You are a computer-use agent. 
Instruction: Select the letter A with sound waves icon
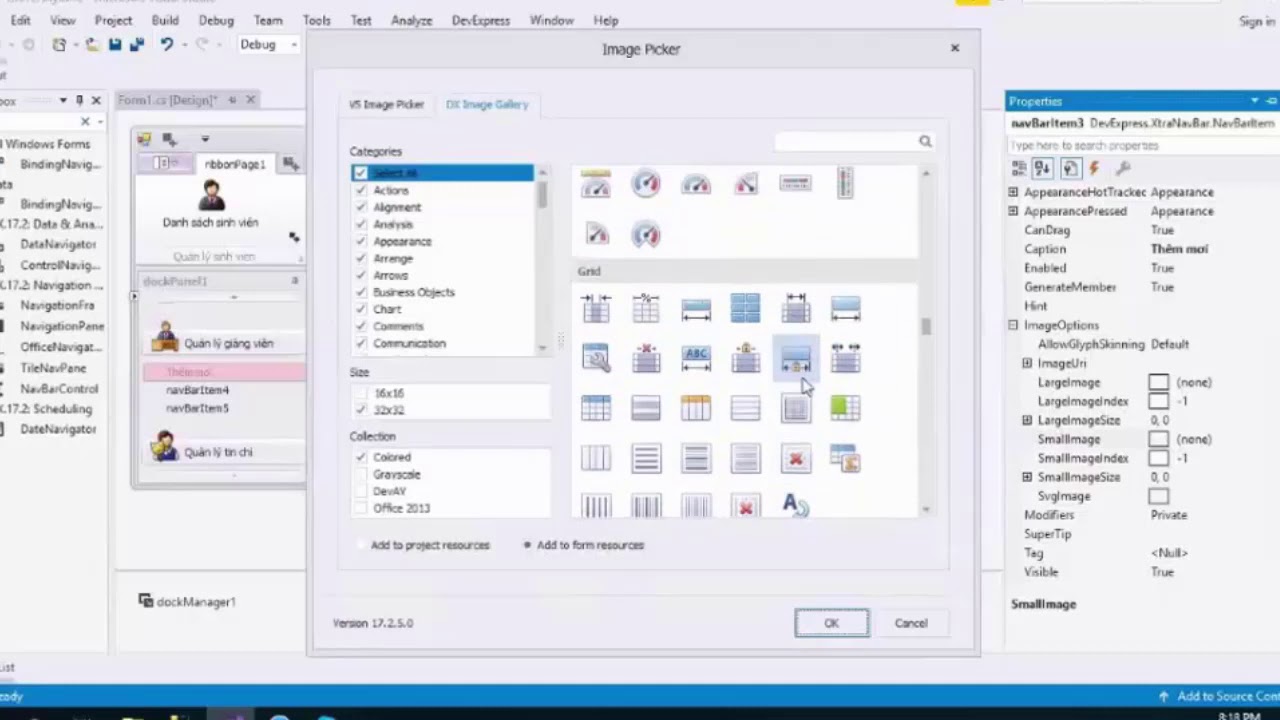[795, 506]
